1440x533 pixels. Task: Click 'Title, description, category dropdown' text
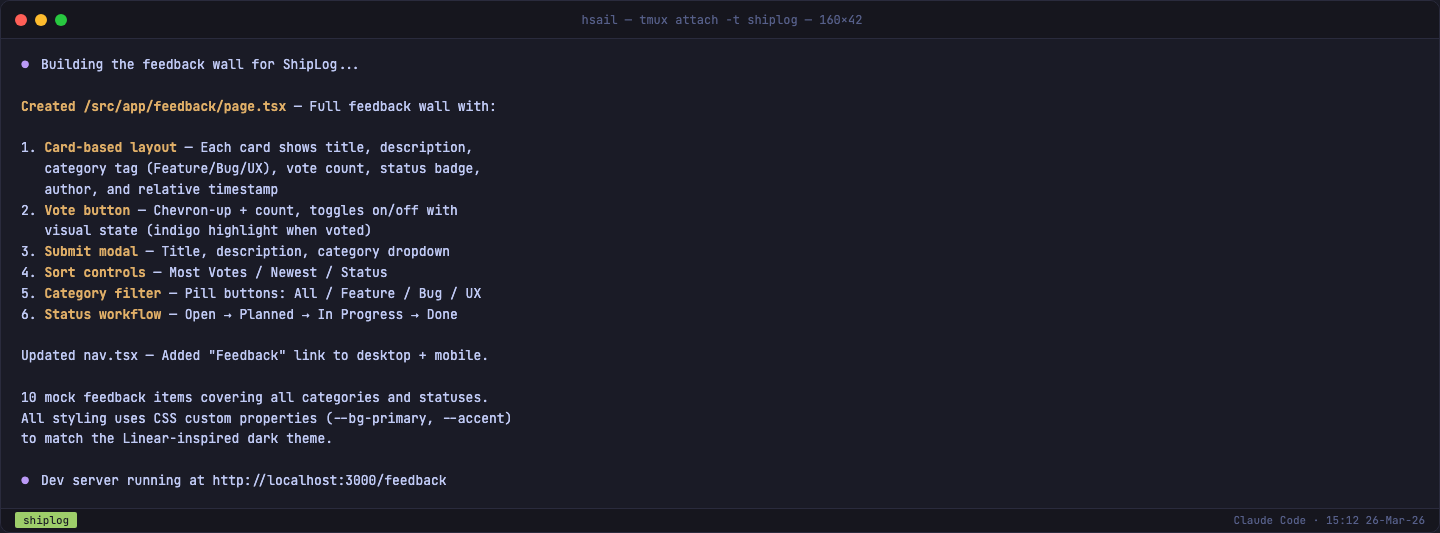pyautogui.click(x=306, y=252)
